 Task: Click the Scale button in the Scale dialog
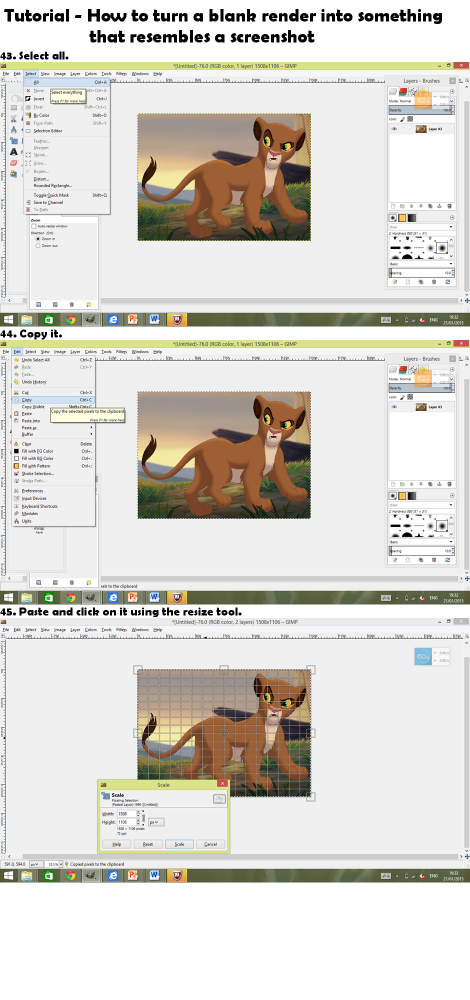point(179,844)
